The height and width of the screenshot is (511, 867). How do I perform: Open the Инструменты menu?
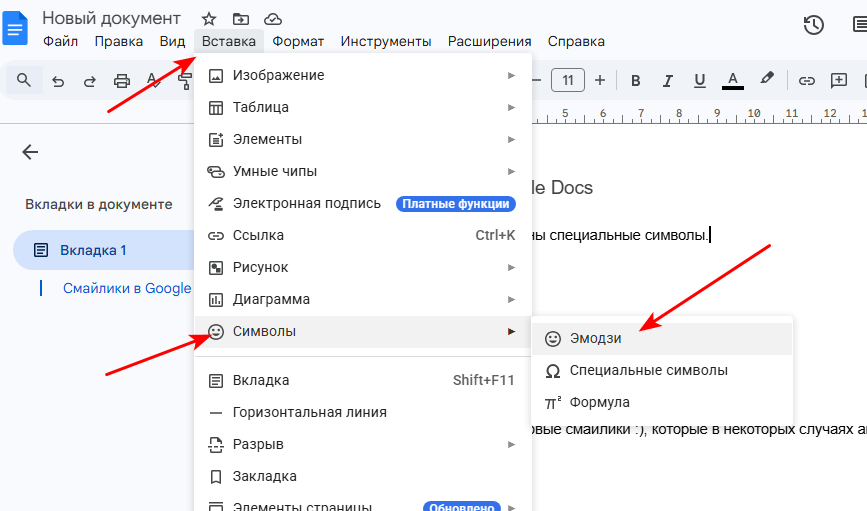click(x=385, y=41)
